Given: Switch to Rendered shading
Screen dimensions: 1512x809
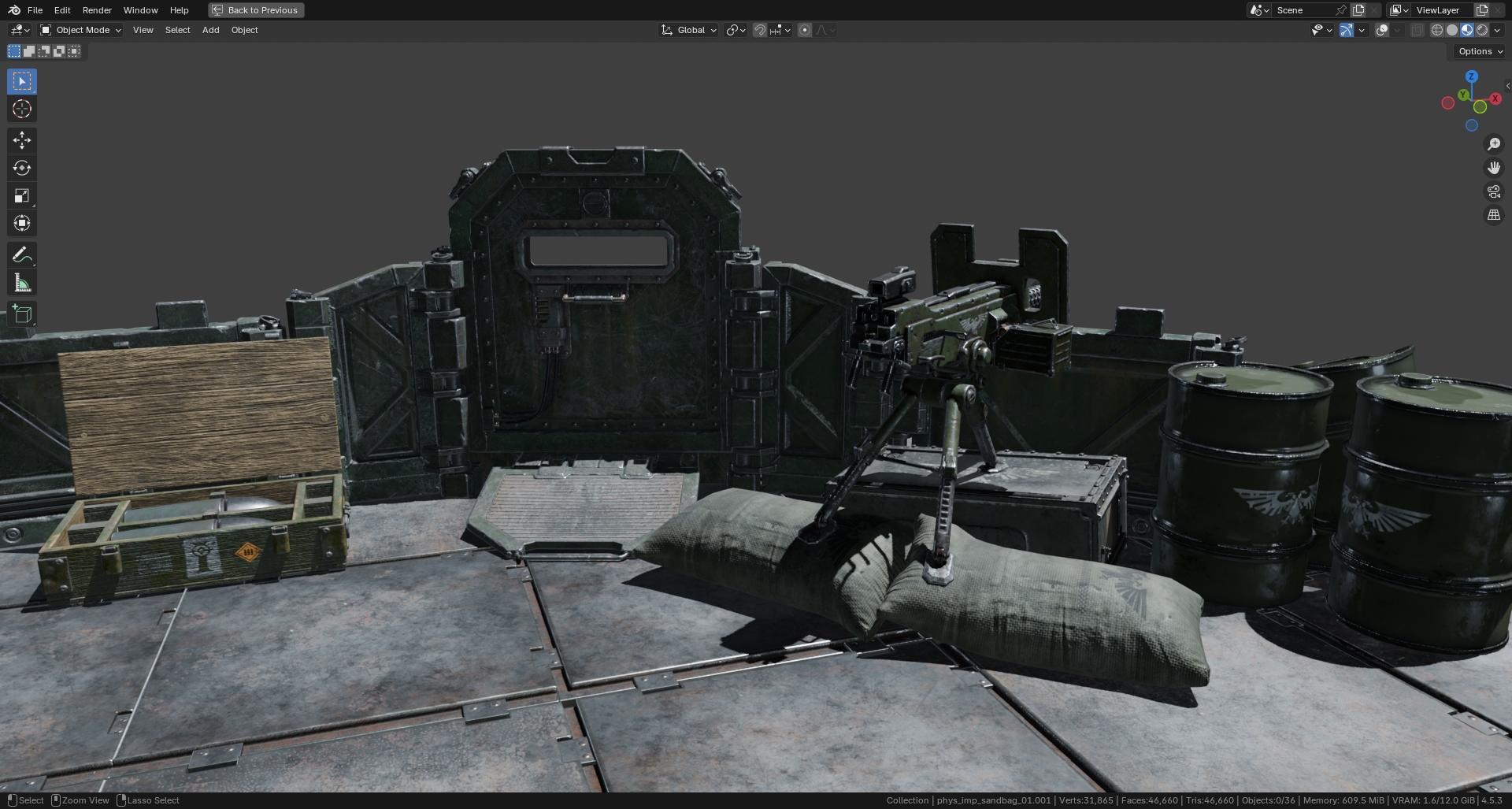Looking at the screenshot, I should tap(1482, 30).
